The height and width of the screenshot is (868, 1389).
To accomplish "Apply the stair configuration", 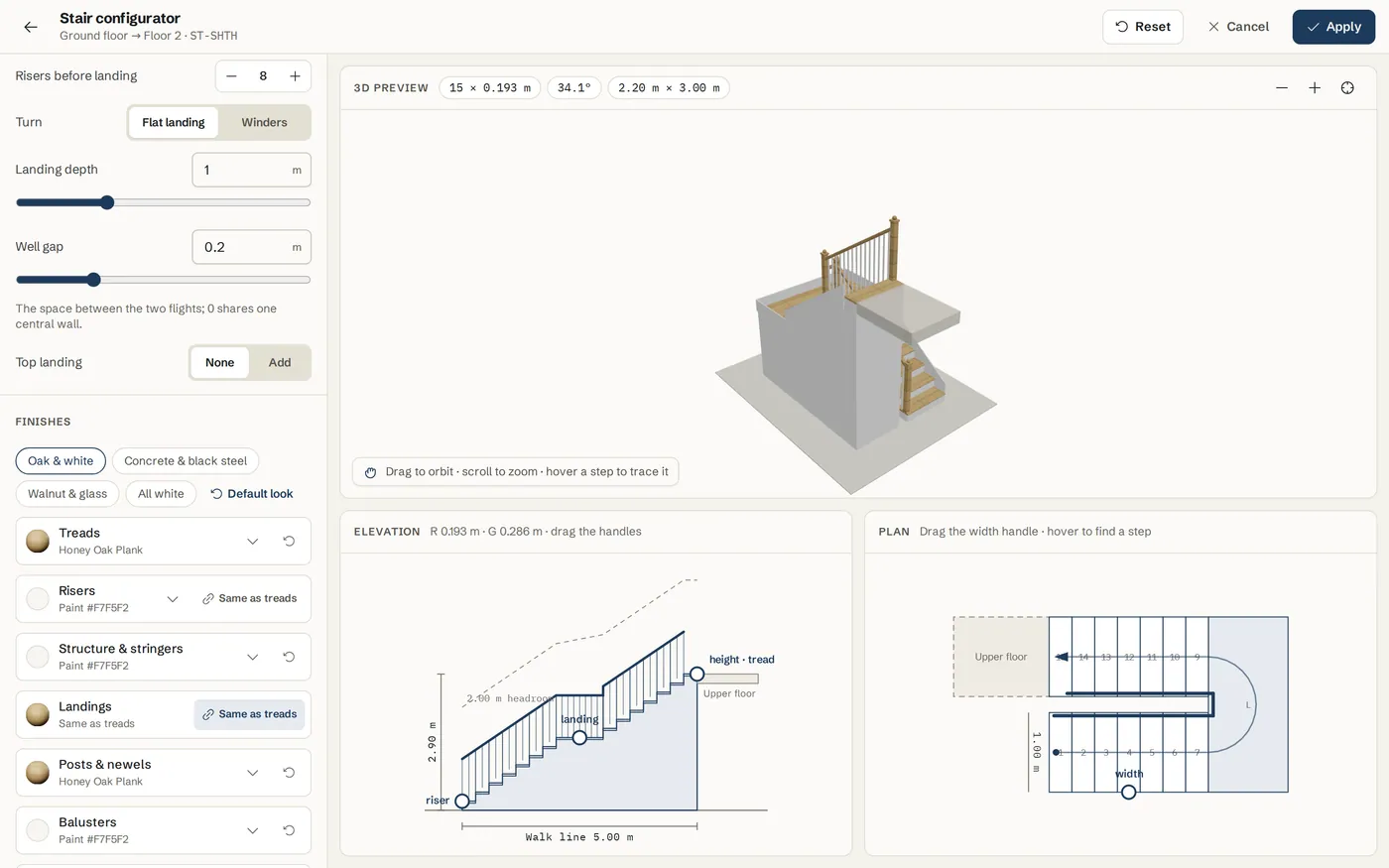I will coord(1333,27).
